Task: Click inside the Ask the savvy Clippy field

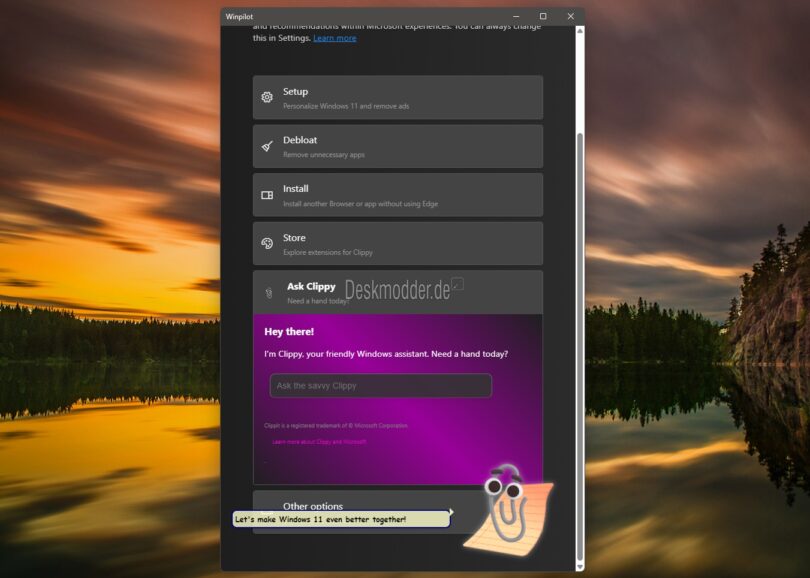Action: click(380, 385)
